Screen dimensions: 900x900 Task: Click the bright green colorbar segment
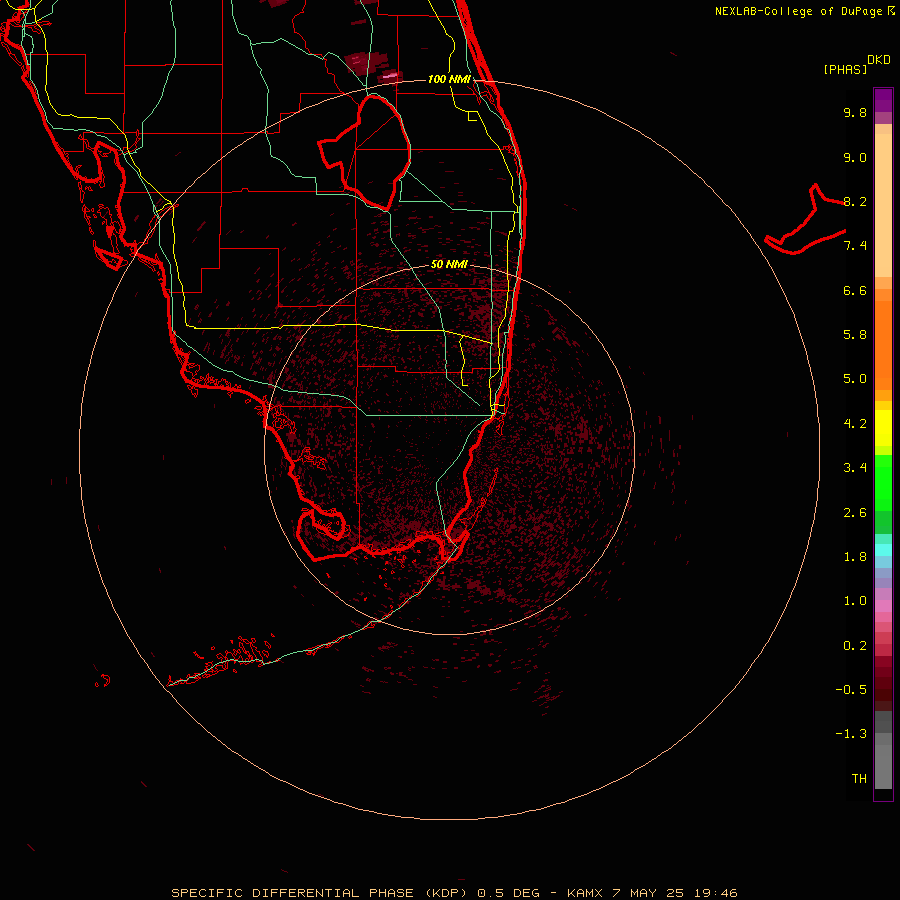tap(883, 482)
